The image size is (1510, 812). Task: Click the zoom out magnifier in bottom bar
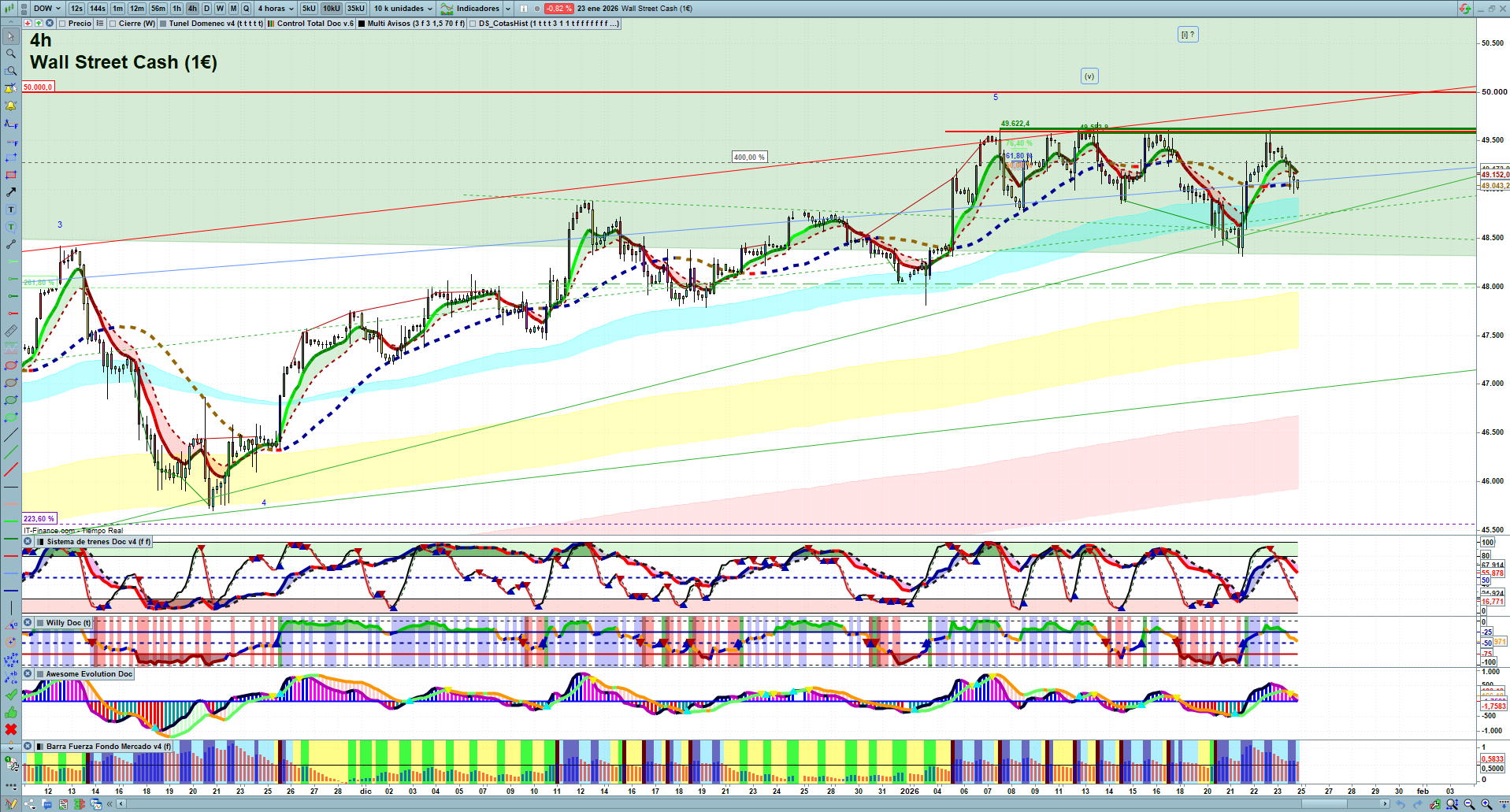(1469, 804)
